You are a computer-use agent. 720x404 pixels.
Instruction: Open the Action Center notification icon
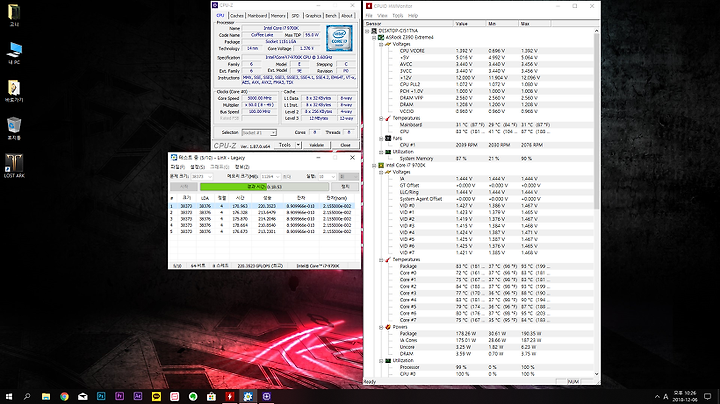pos(708,396)
